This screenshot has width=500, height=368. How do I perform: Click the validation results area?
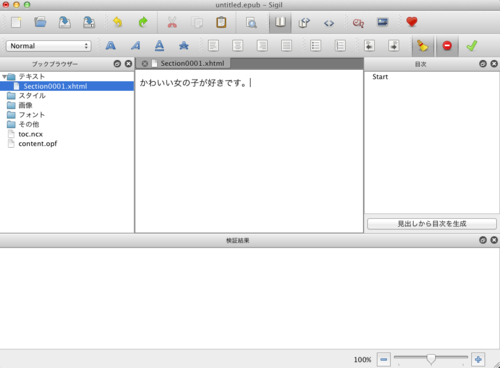pos(250,298)
